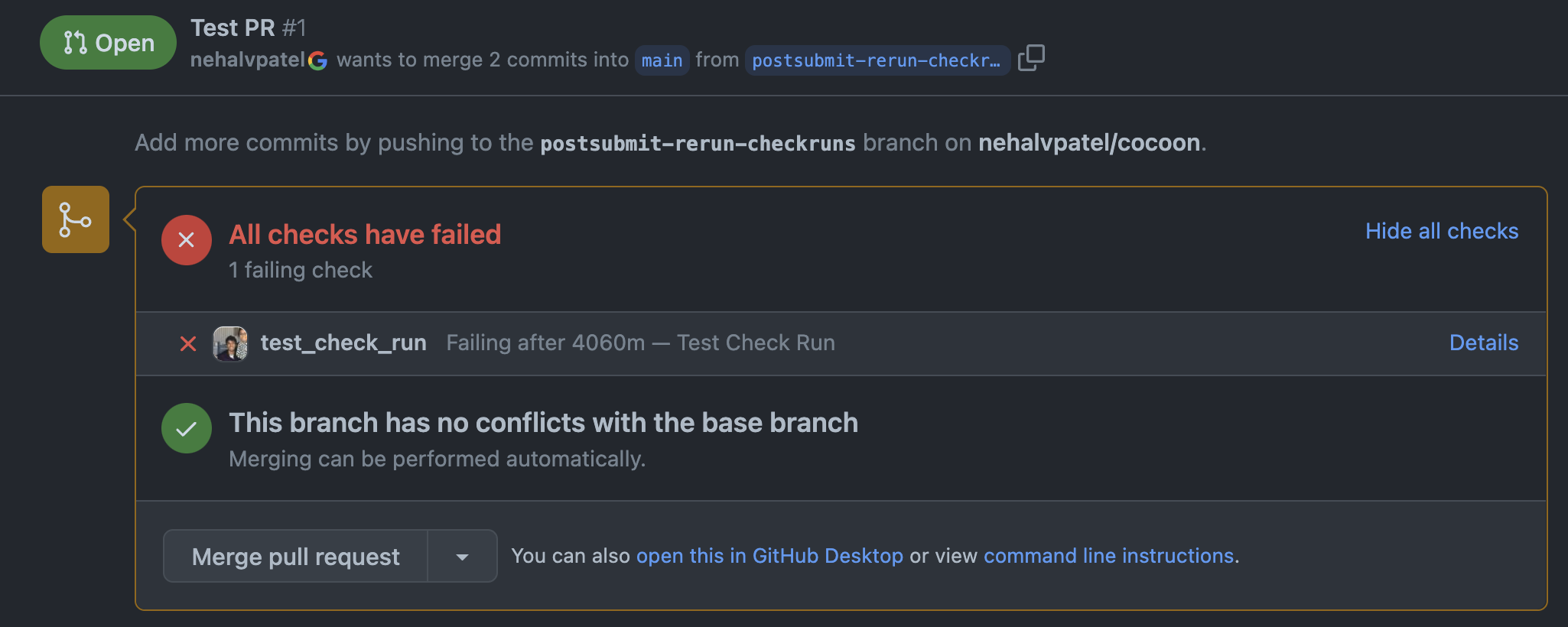Toggle visibility of the checks section

click(1442, 231)
